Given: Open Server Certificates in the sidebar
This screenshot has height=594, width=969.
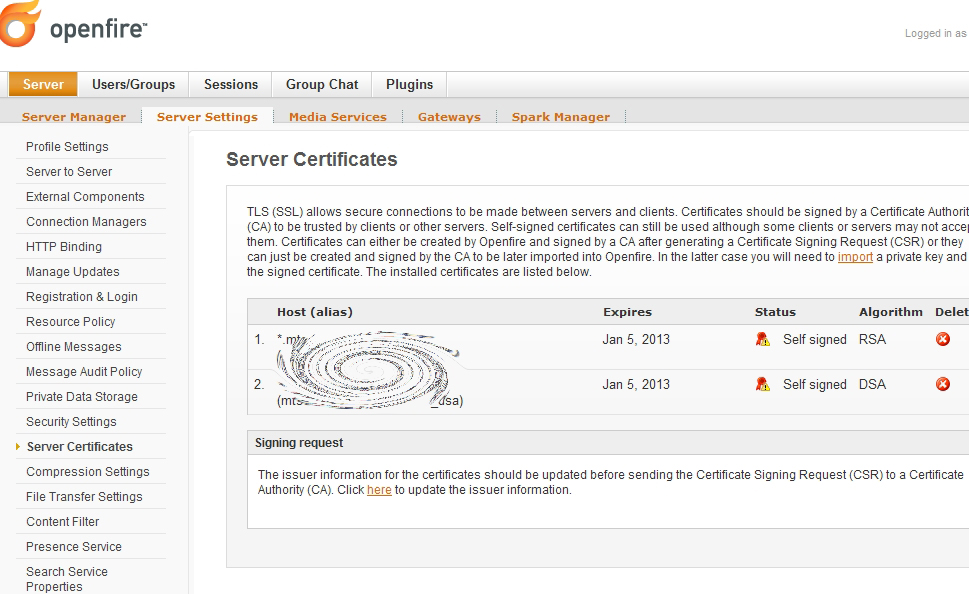Looking at the screenshot, I should coord(80,447).
